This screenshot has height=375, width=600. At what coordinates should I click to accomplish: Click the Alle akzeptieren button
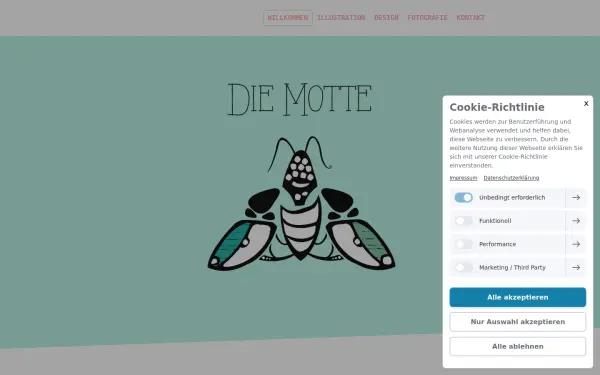tap(518, 297)
